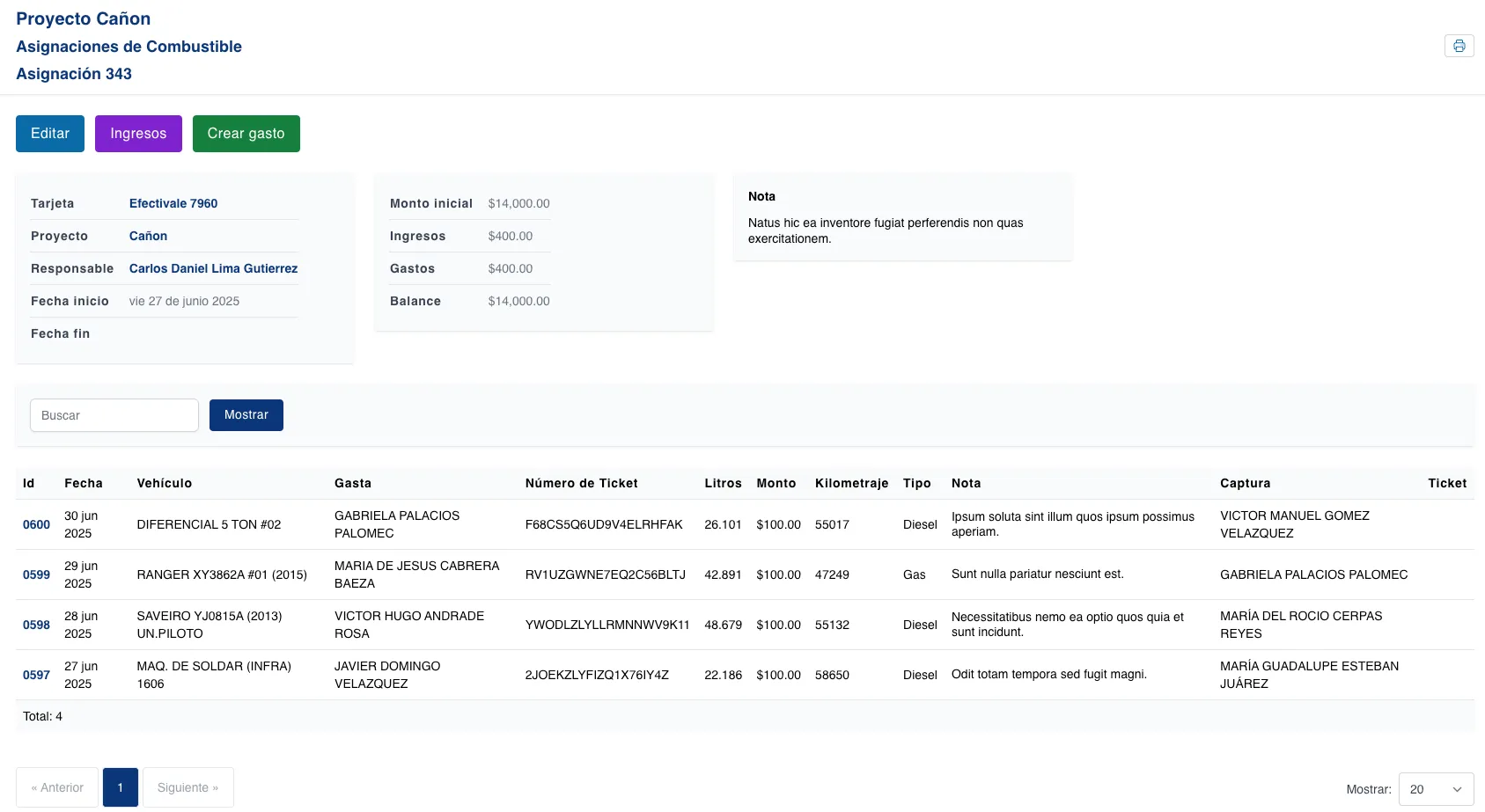
Task: Open responsible Carlos Daniel Lima Gutierrez
Action: 213,268
